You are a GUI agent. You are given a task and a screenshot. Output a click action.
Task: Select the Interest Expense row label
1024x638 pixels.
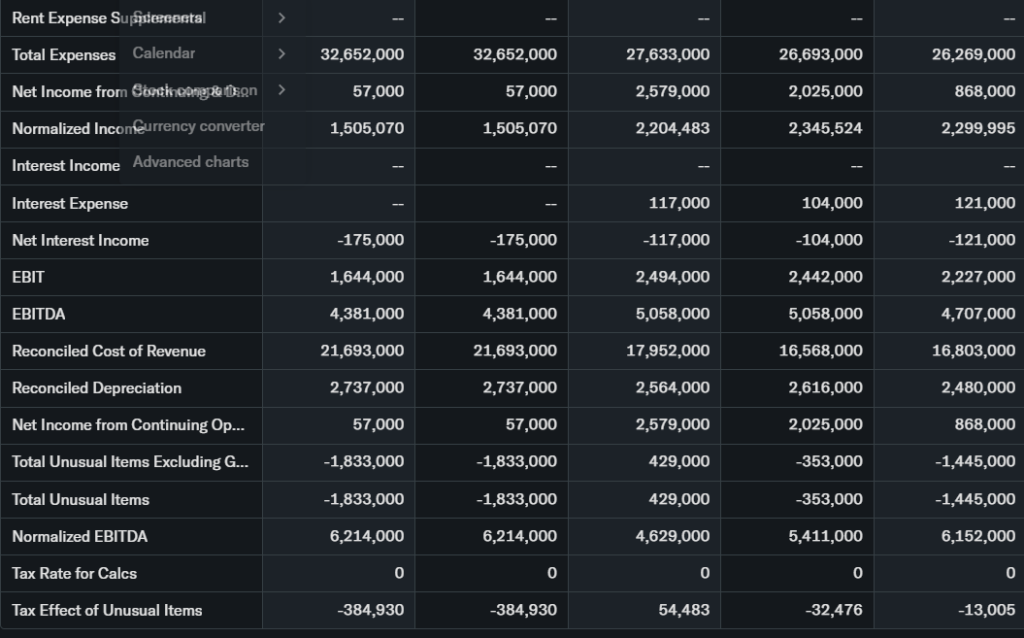[x=70, y=203]
